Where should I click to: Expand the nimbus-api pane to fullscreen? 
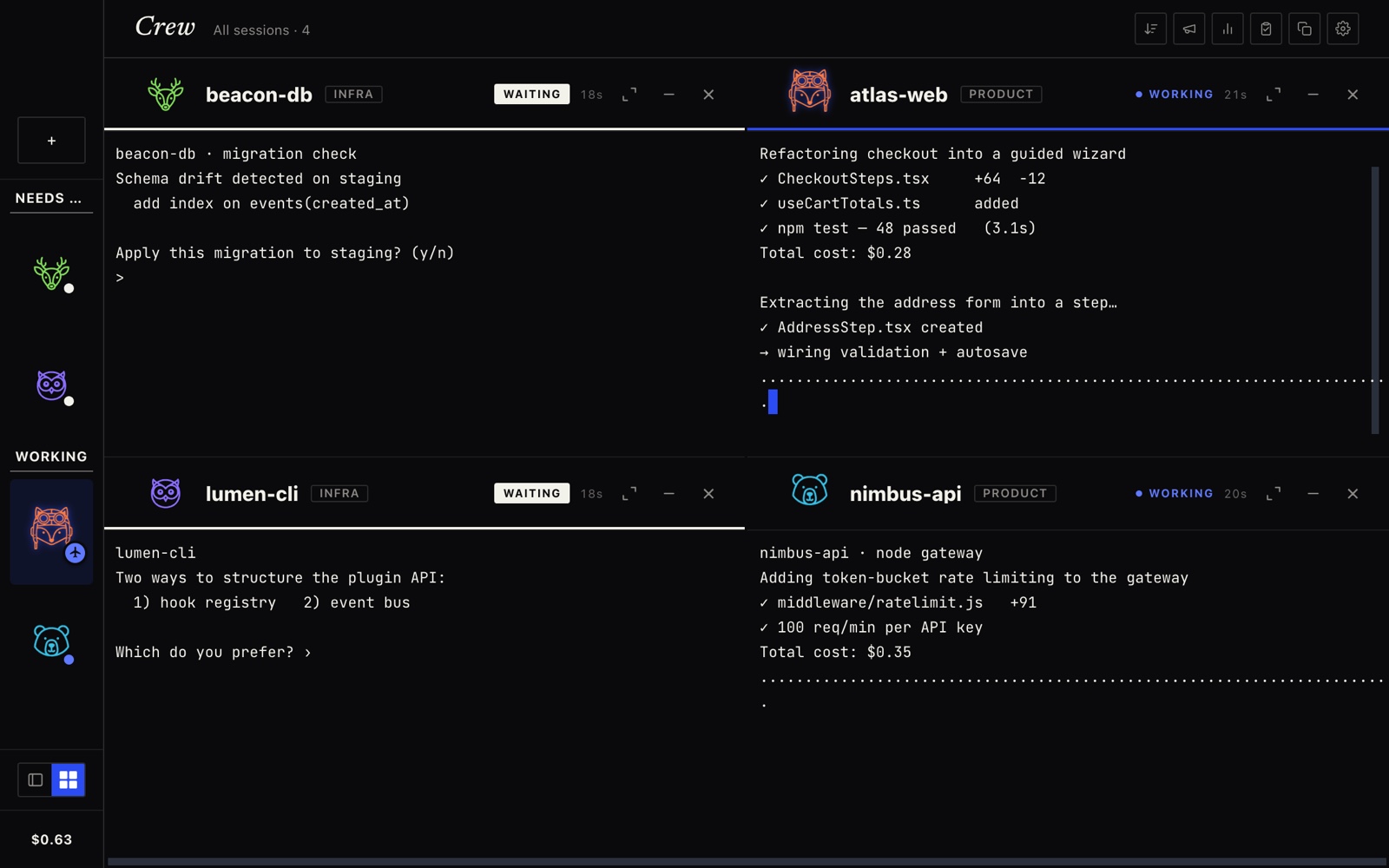[x=1274, y=493]
